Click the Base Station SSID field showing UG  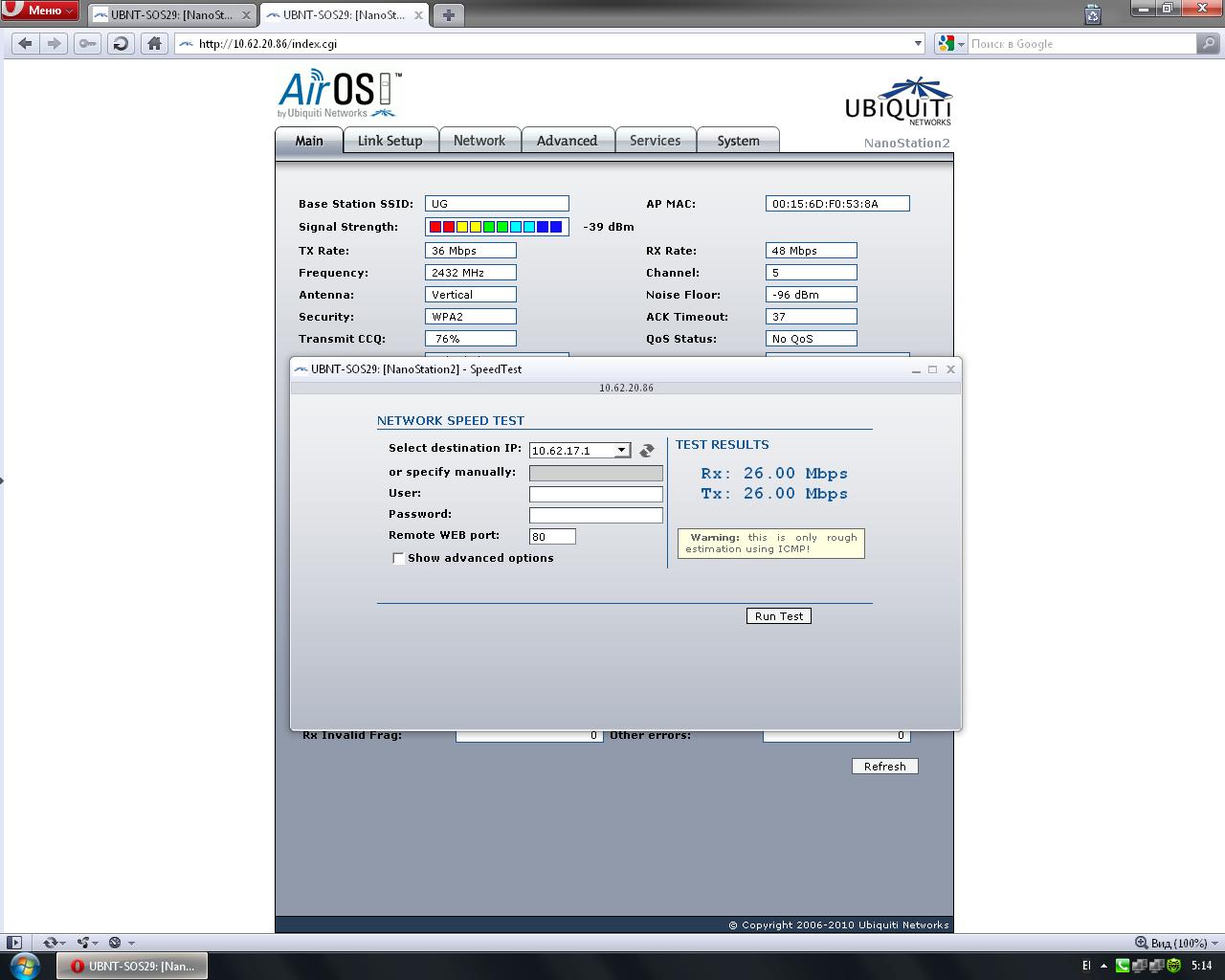pos(497,204)
